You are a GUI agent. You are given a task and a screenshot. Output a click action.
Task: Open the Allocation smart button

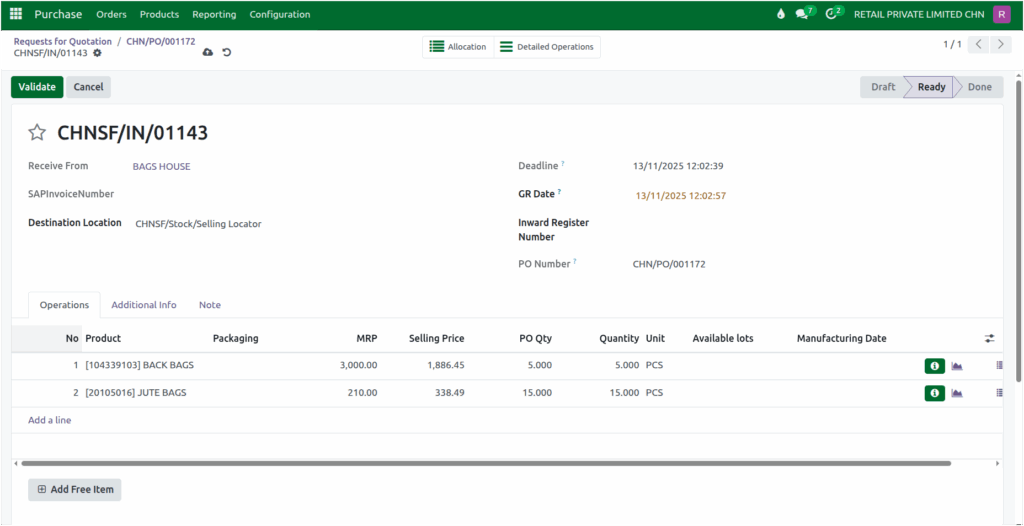458,47
